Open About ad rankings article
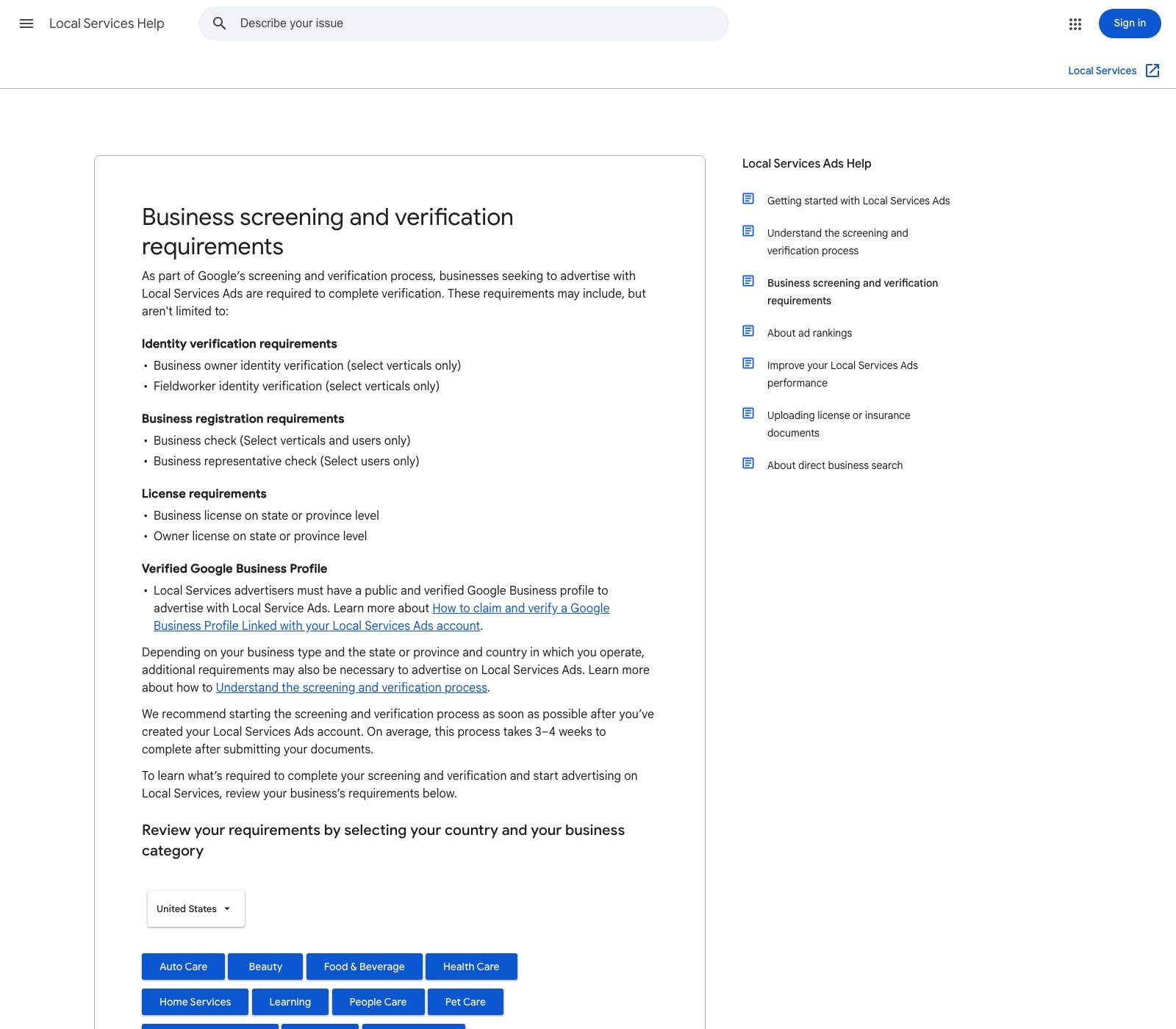This screenshot has width=1176, height=1029. click(x=809, y=333)
